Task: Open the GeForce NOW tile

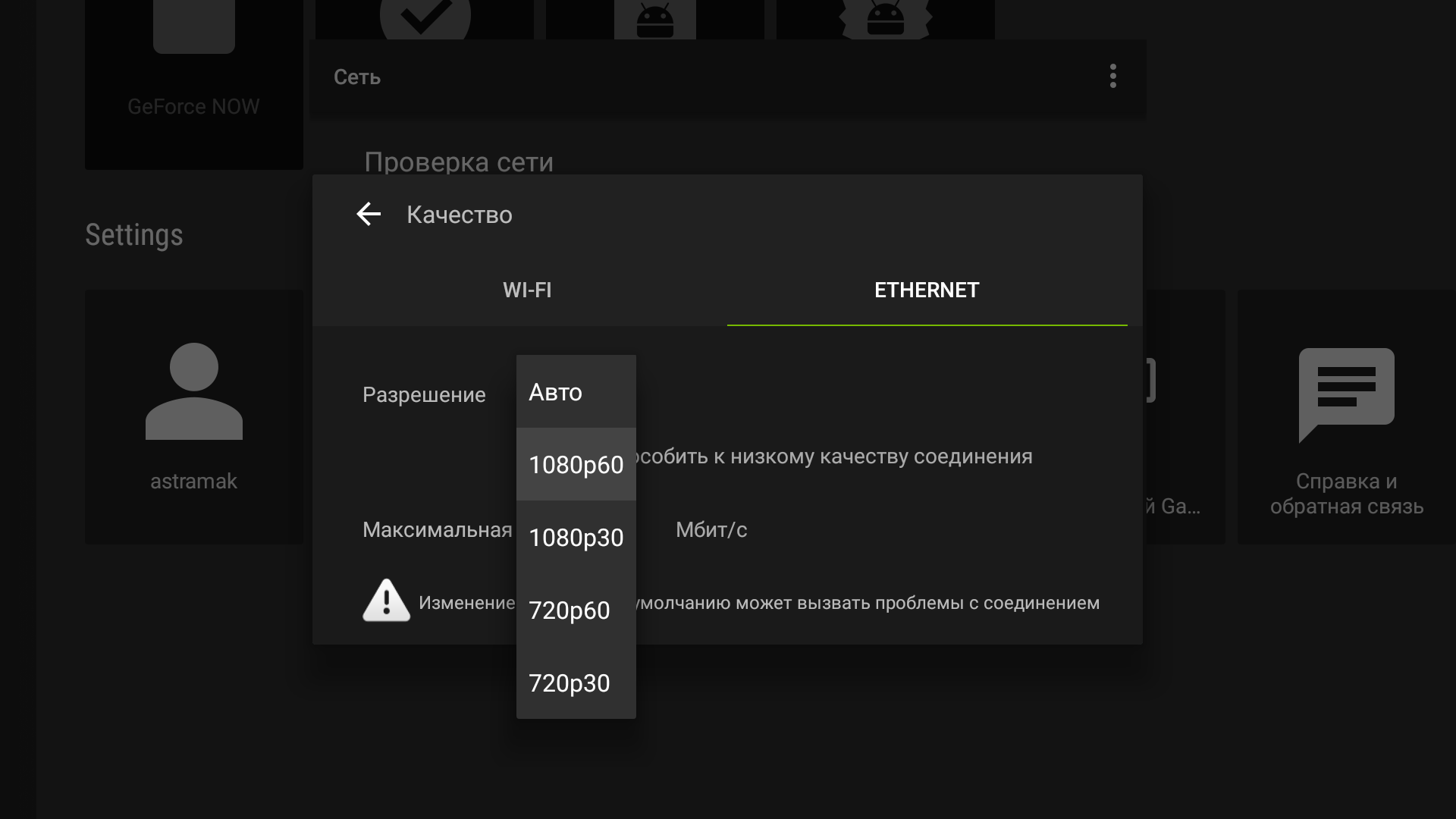Action: (194, 84)
